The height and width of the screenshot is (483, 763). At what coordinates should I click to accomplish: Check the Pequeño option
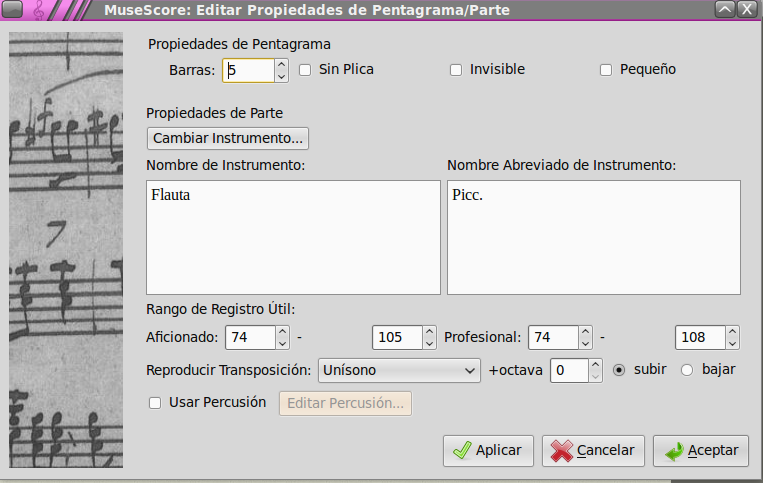click(606, 70)
